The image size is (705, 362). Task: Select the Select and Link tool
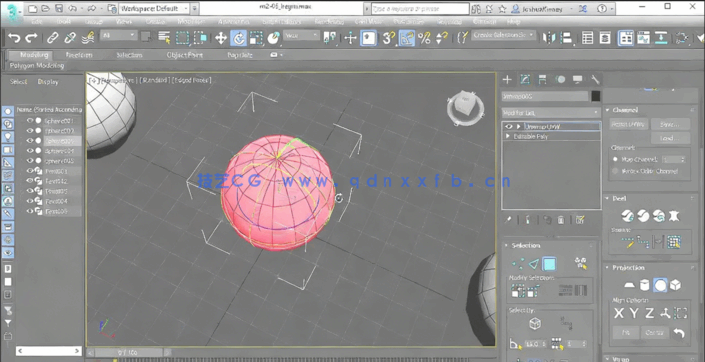click(x=53, y=38)
